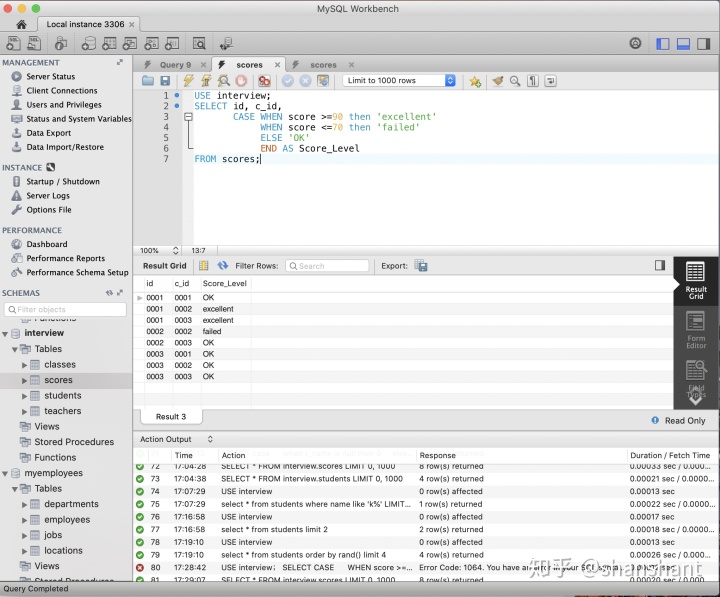Expand the classes table
Image resolution: width=720 pixels, height=597 pixels.
[24, 365]
